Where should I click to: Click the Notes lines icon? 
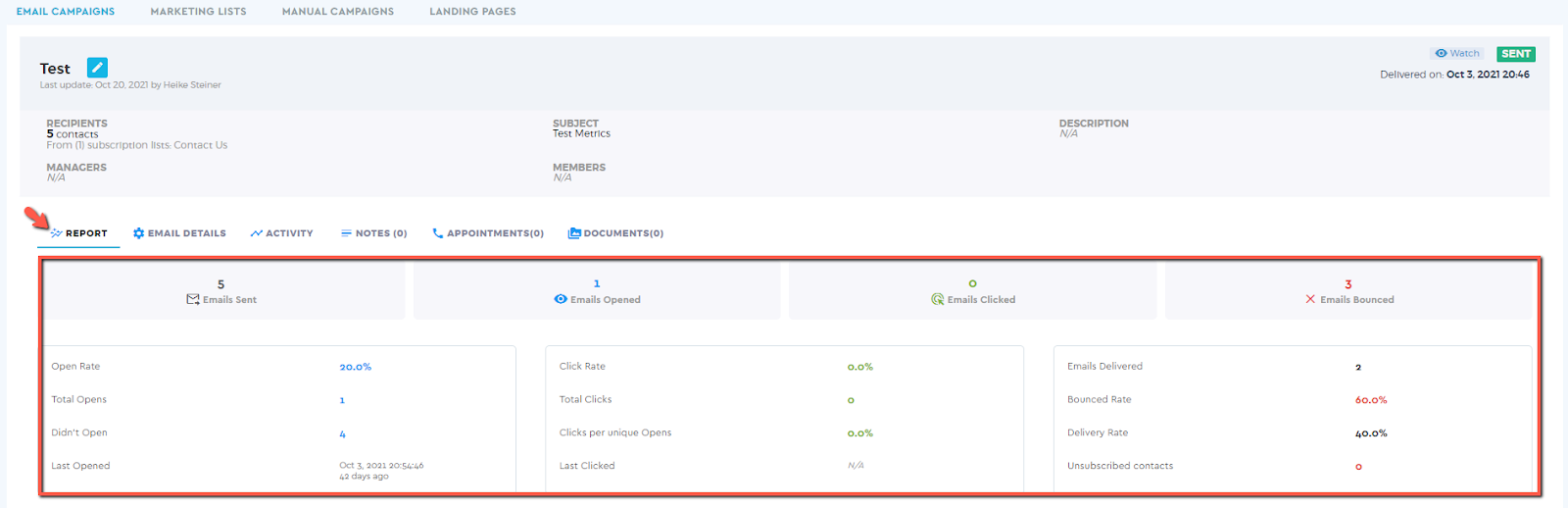coord(346,233)
